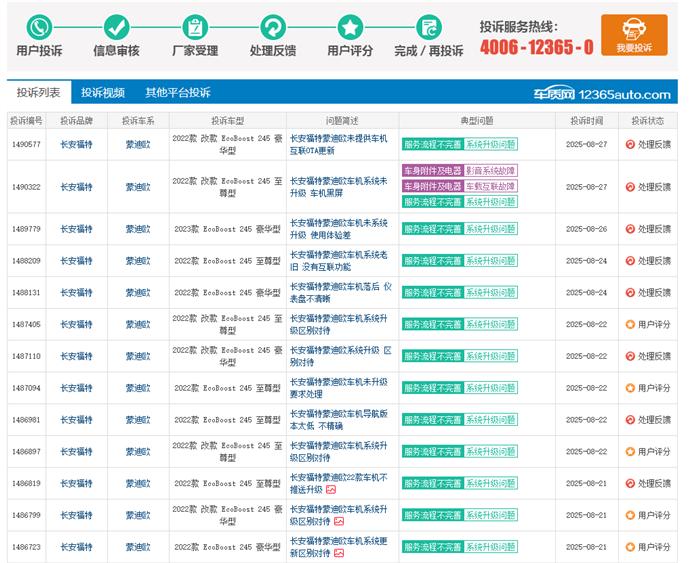The width and height of the screenshot is (700, 563).
Task: Click 用户评分 status icon for complaint 1487094
Action: tap(630, 388)
